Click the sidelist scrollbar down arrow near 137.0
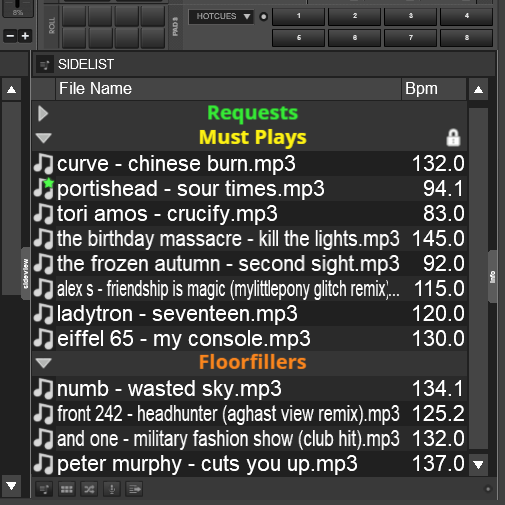The image size is (505, 505). 478,464
